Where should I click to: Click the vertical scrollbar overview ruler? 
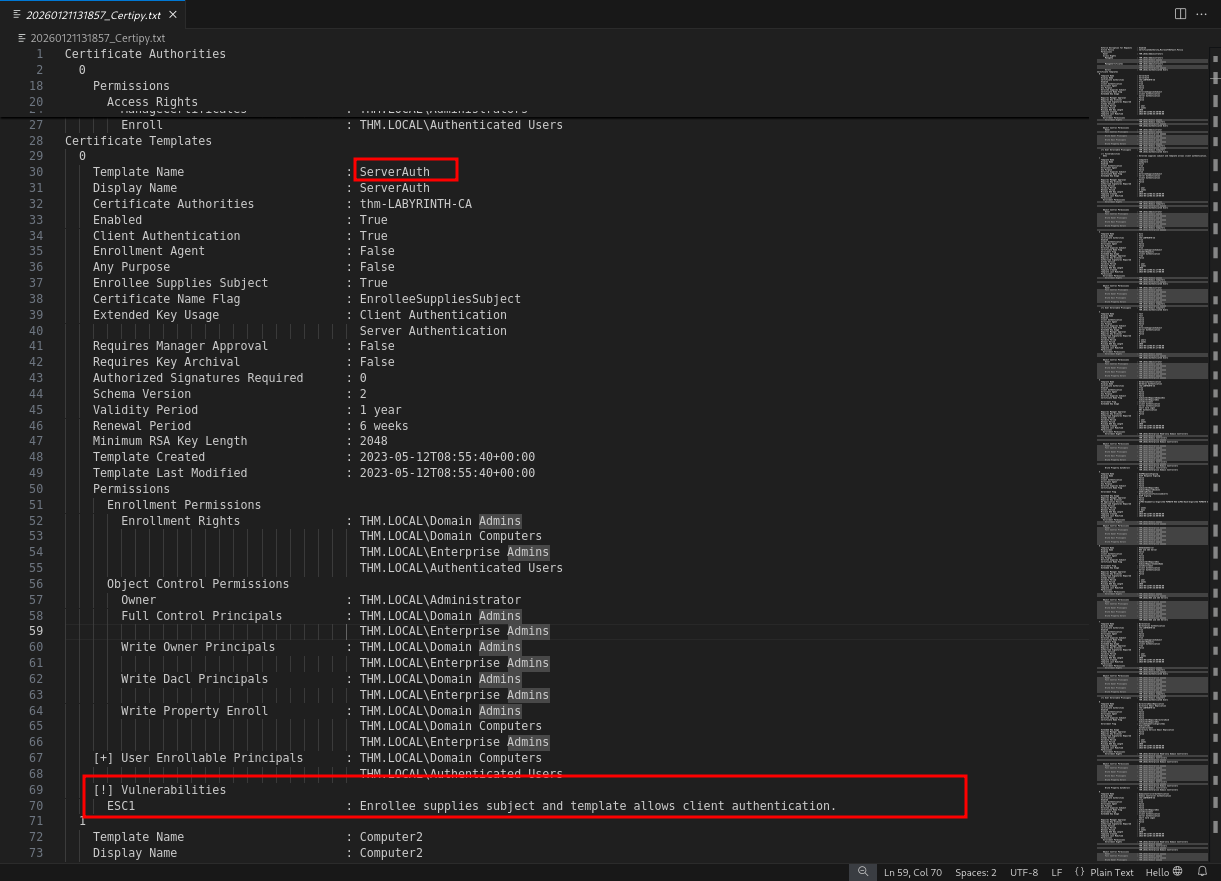pos(1215,400)
